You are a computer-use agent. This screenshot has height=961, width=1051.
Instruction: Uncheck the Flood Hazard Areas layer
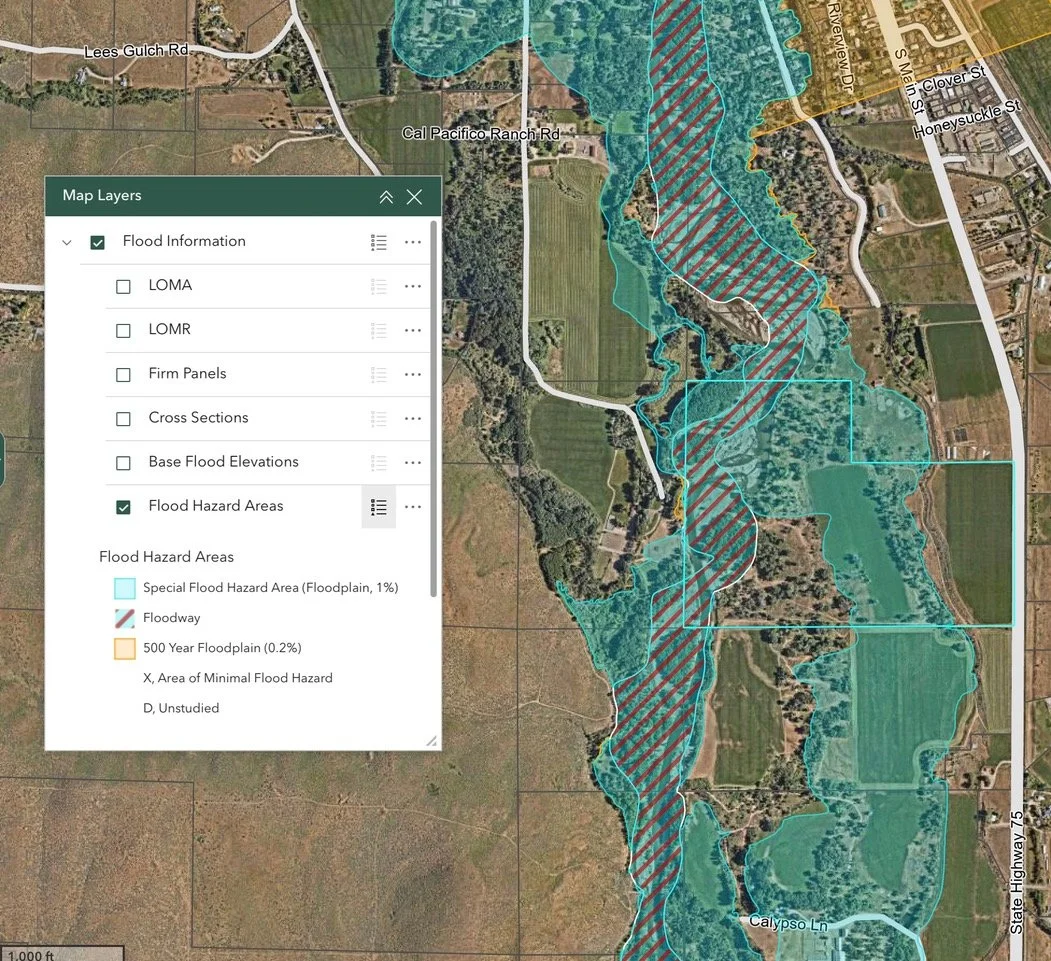123,507
